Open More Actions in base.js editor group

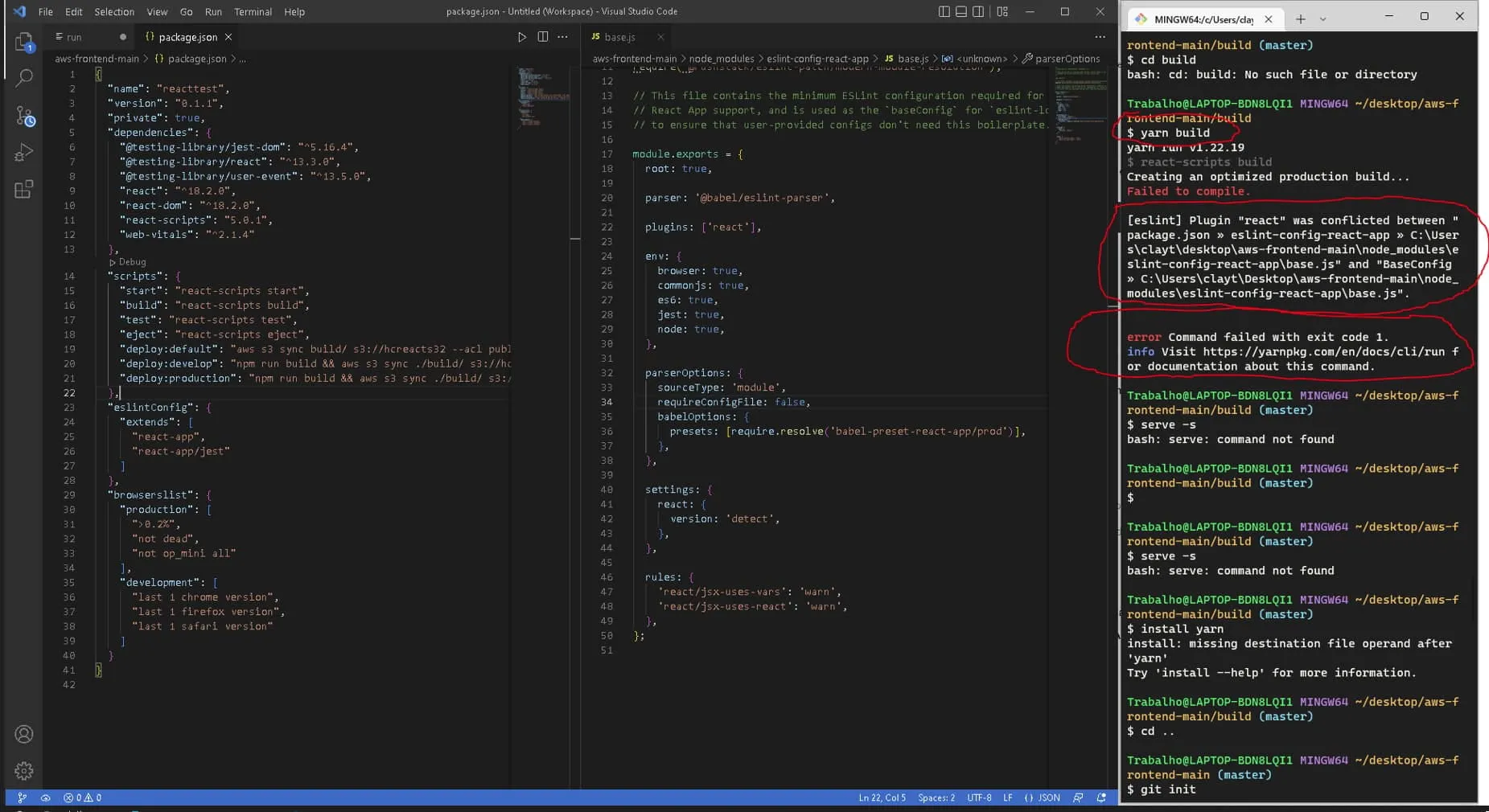[x=1100, y=37]
